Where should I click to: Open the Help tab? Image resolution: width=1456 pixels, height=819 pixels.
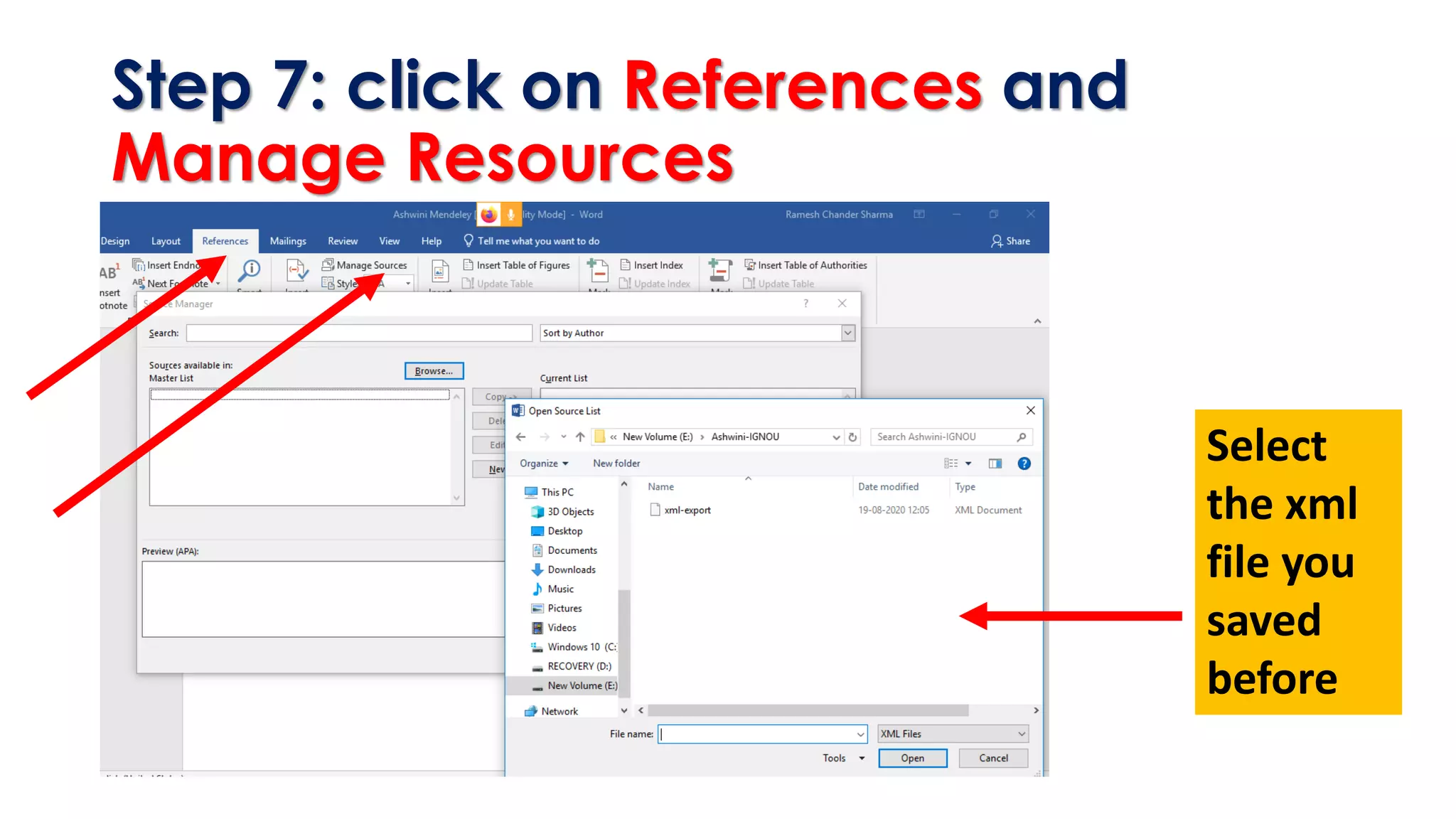[431, 241]
